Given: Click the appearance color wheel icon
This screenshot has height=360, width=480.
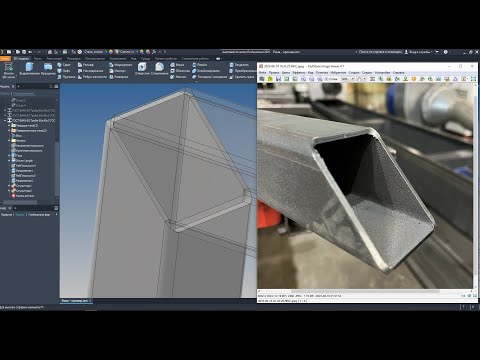Looking at the screenshot, I should pos(111,52).
